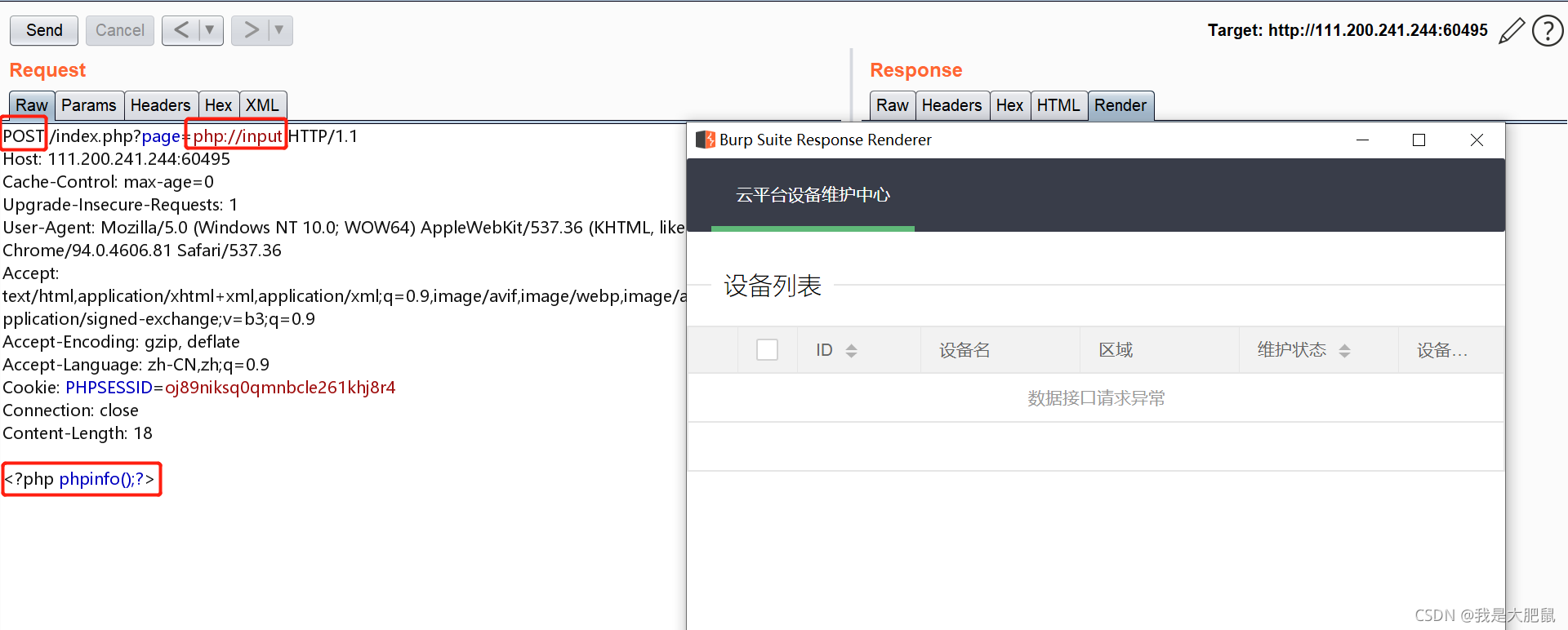Screen dimensions: 1568x630
Task: Click the Accept-Language header line
Action: click(136, 365)
